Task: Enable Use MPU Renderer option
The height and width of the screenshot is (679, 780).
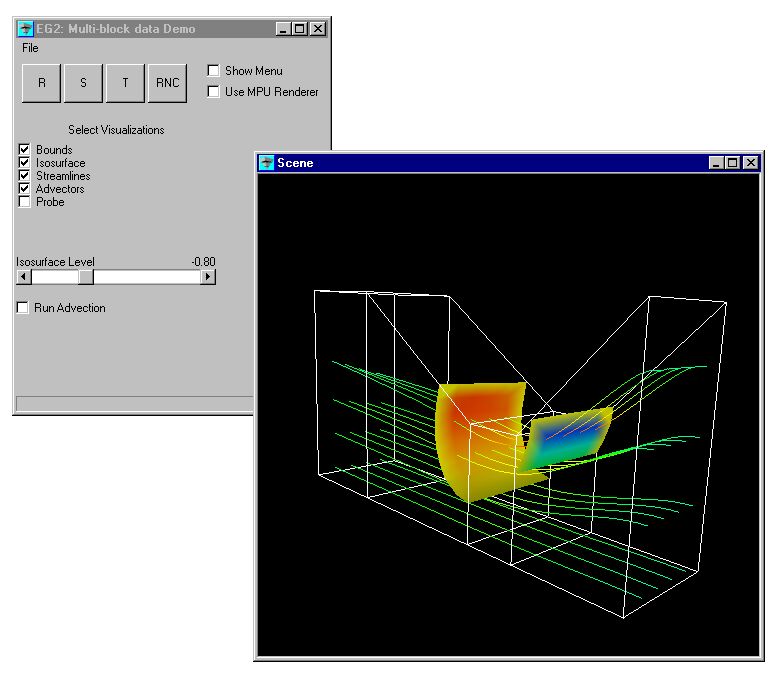Action: [x=214, y=92]
